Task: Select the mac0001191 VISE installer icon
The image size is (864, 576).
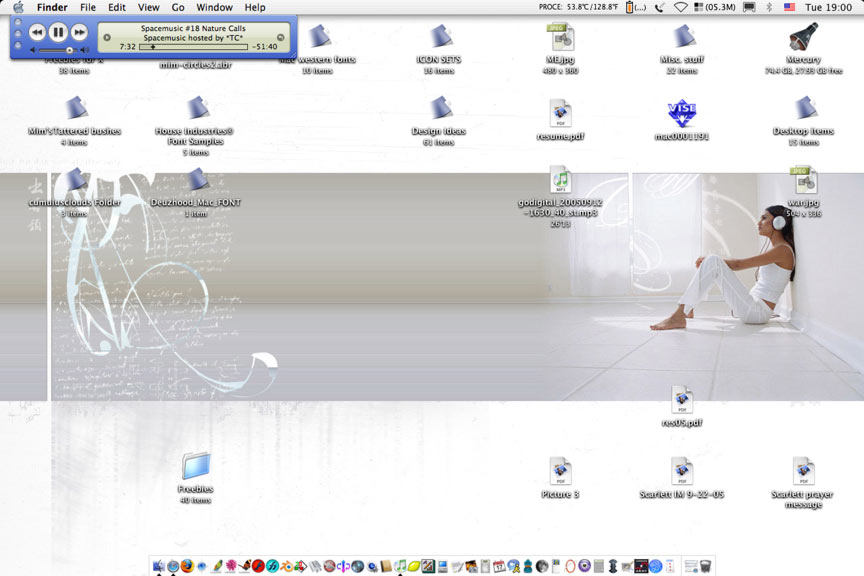Action: pyautogui.click(x=682, y=114)
